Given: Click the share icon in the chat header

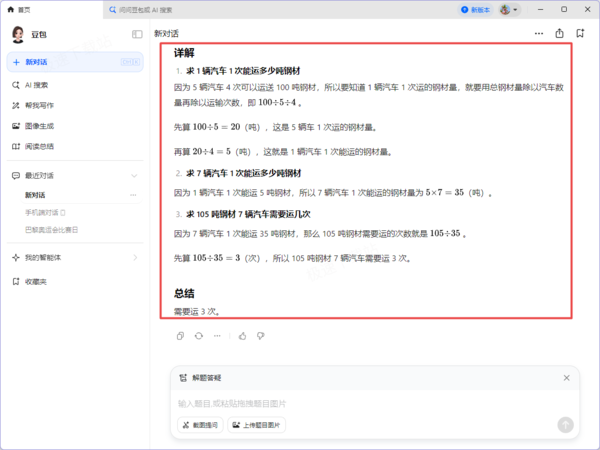Looking at the screenshot, I should click(559, 34).
